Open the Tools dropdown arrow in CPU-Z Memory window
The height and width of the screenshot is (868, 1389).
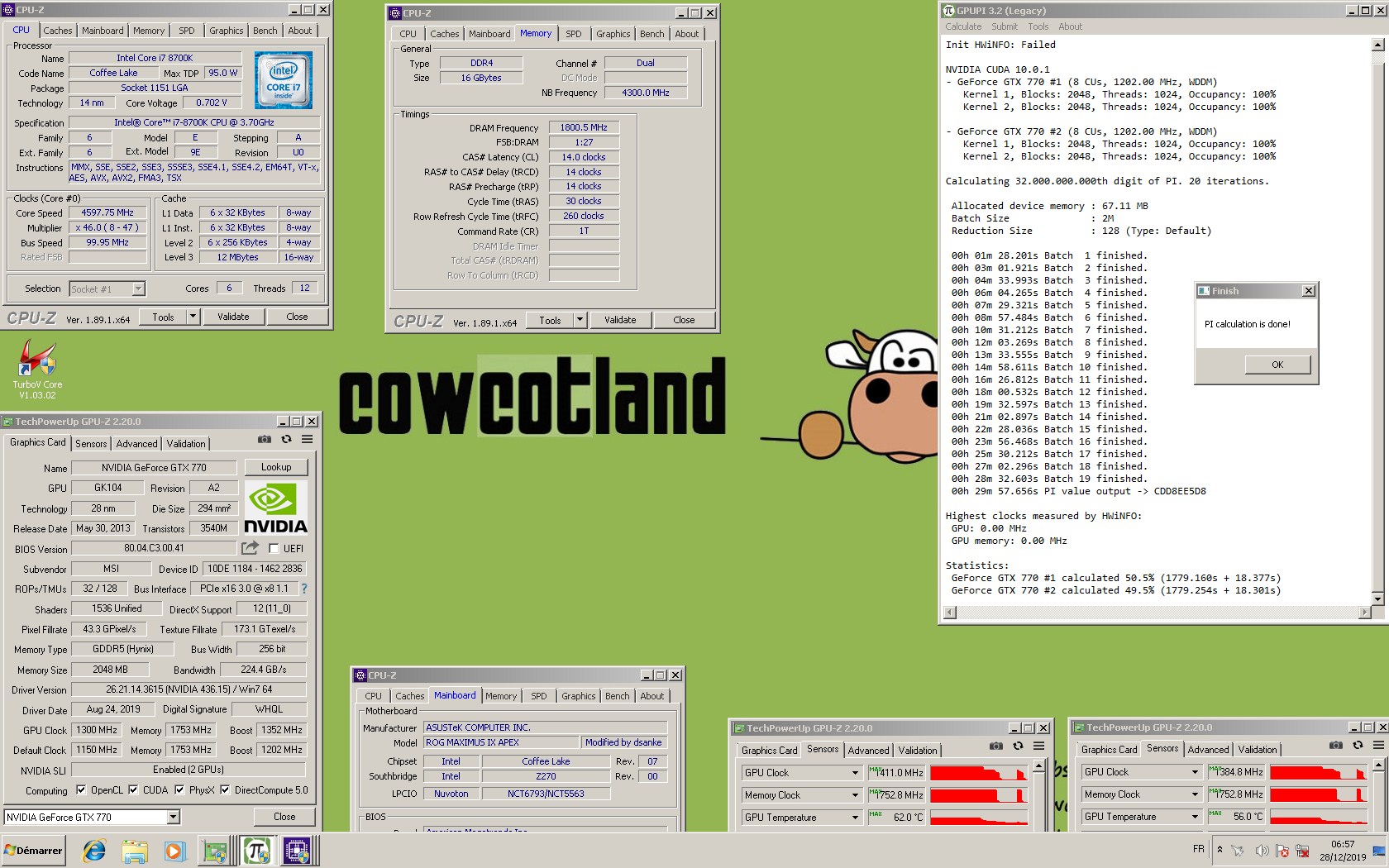coord(580,320)
